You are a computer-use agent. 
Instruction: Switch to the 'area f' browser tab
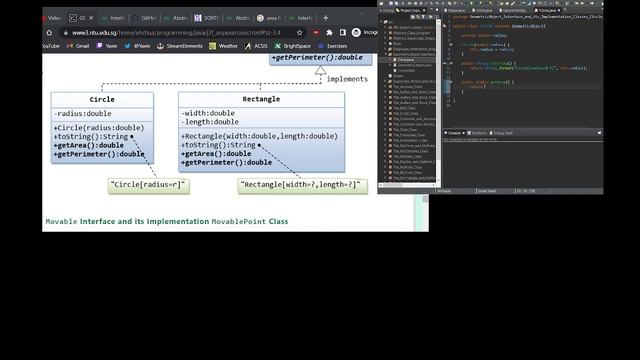tap(269, 18)
